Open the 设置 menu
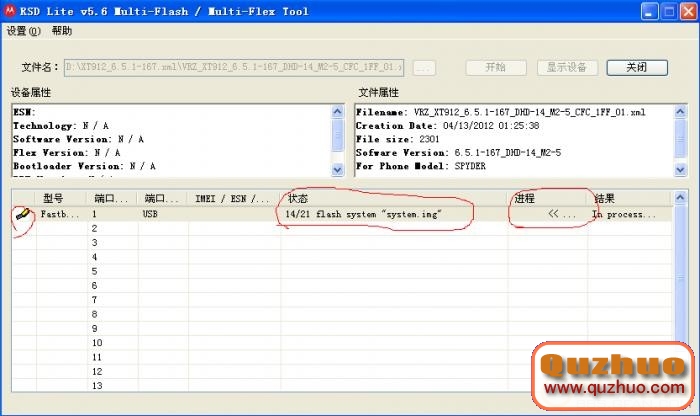 coord(24,31)
